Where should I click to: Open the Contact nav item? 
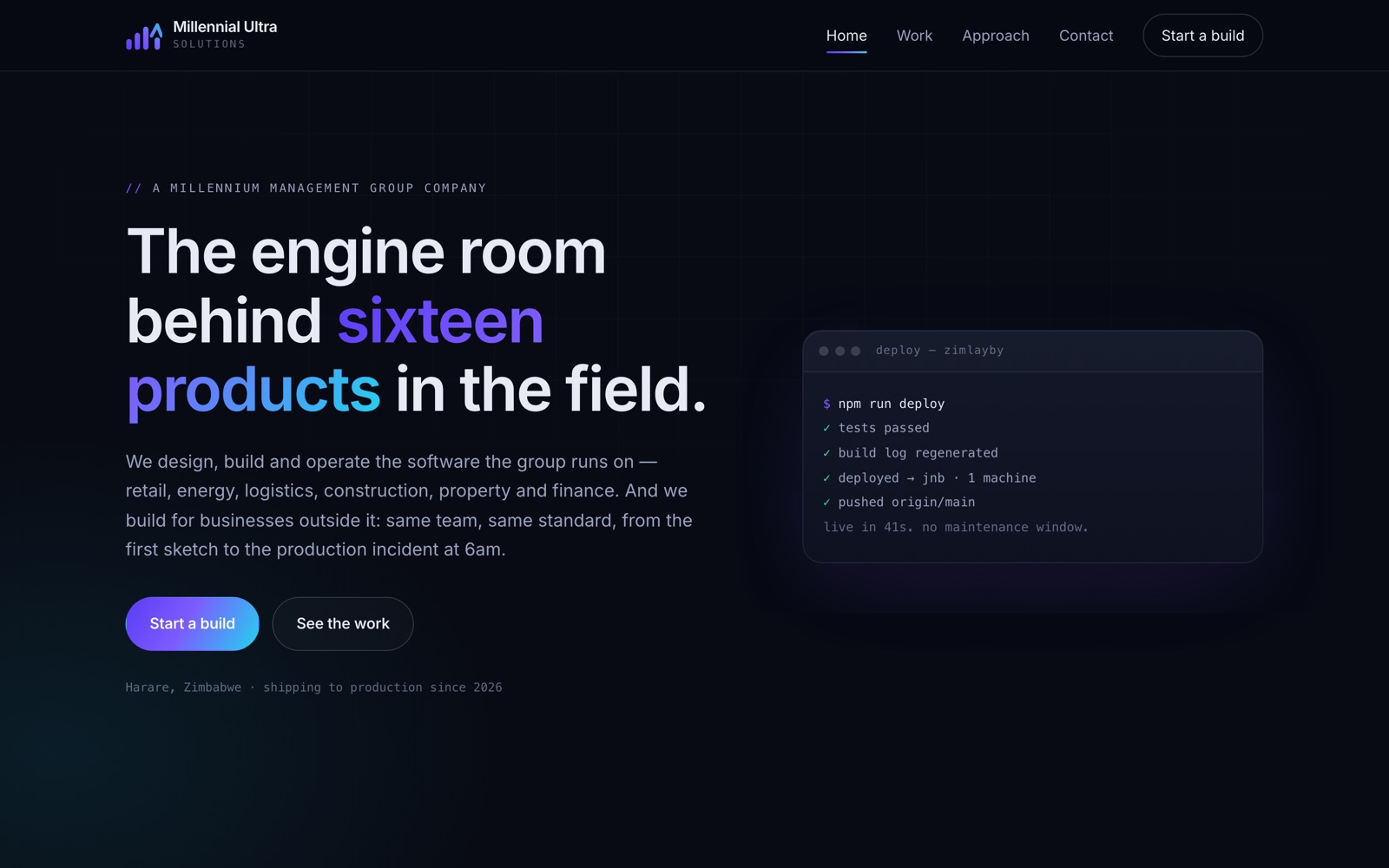click(1086, 36)
